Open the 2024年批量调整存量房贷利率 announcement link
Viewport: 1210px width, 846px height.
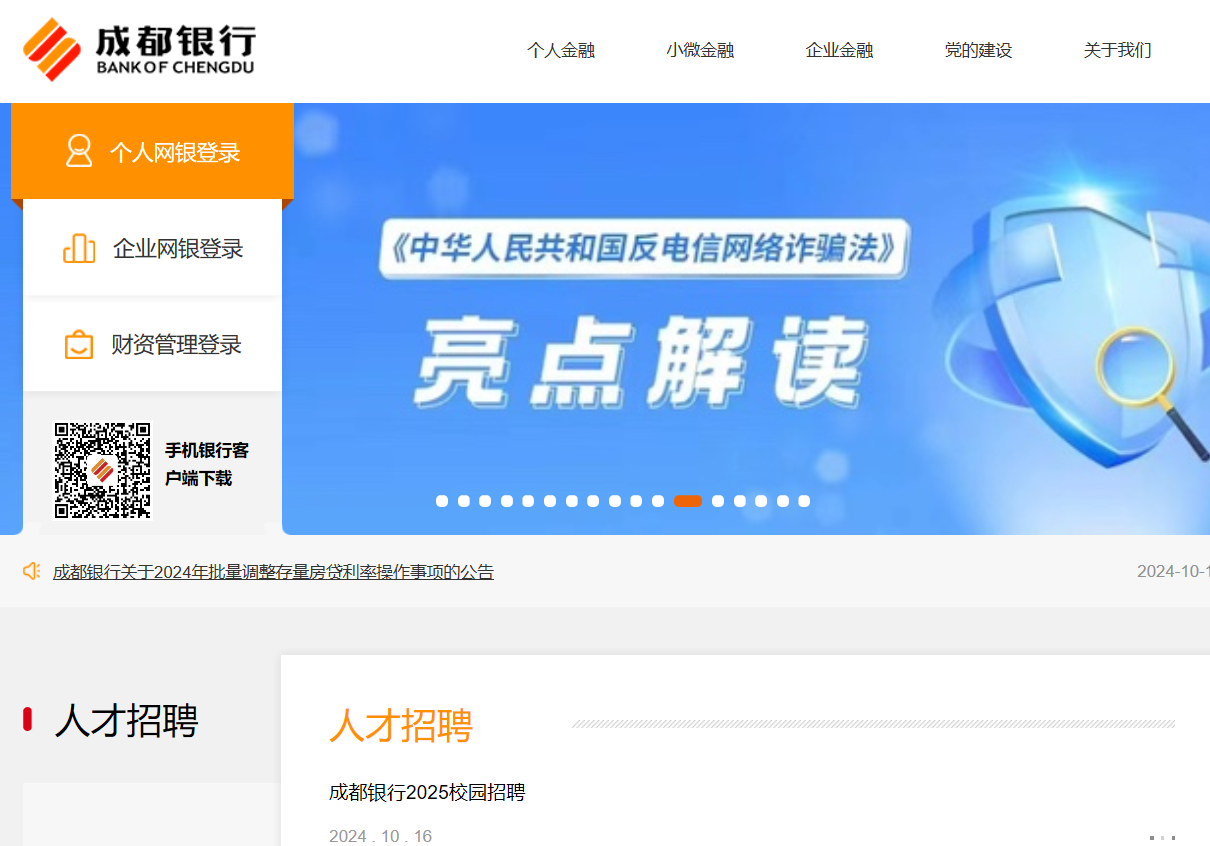click(x=273, y=572)
